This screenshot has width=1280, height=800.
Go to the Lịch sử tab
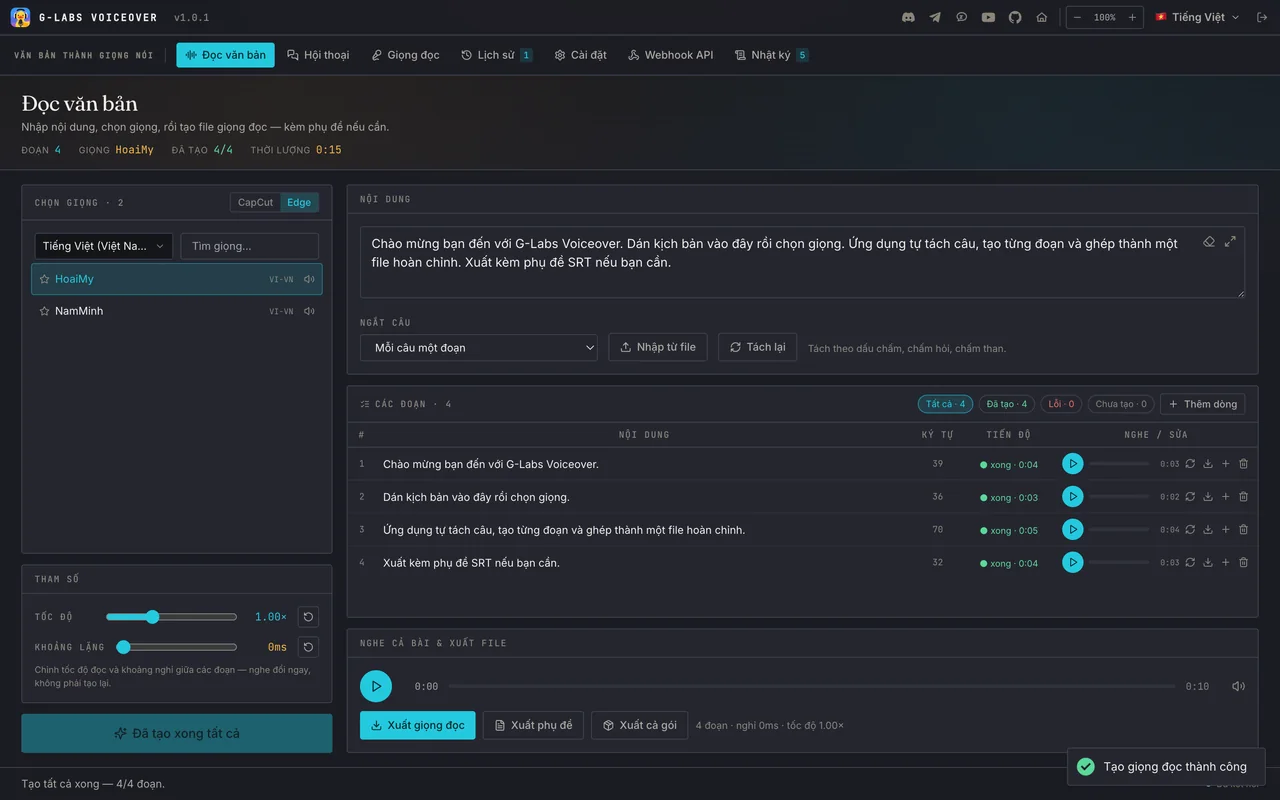point(497,55)
